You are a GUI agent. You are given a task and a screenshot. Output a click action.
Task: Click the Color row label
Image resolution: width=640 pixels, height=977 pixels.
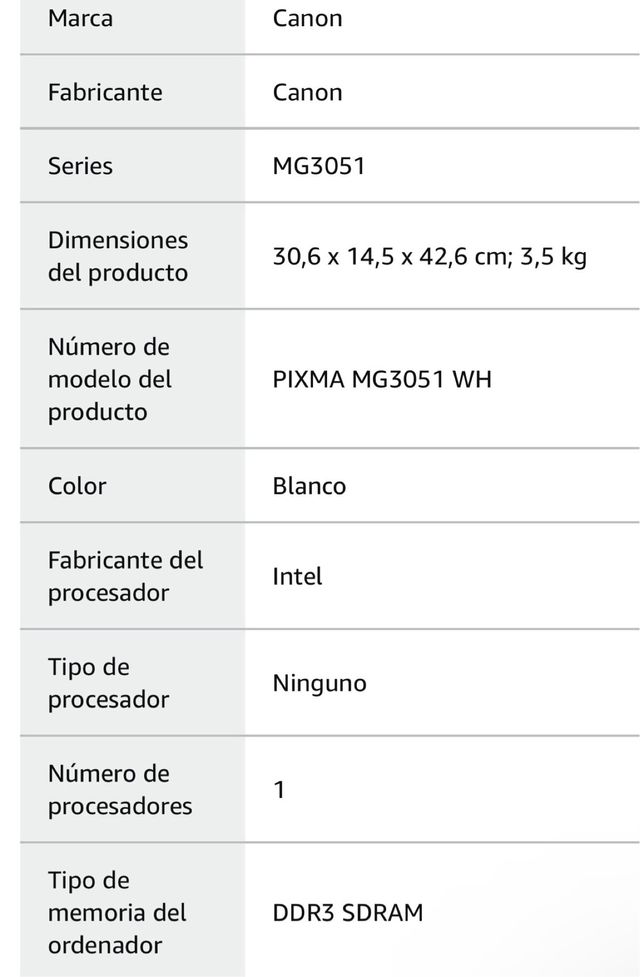[x=77, y=486]
